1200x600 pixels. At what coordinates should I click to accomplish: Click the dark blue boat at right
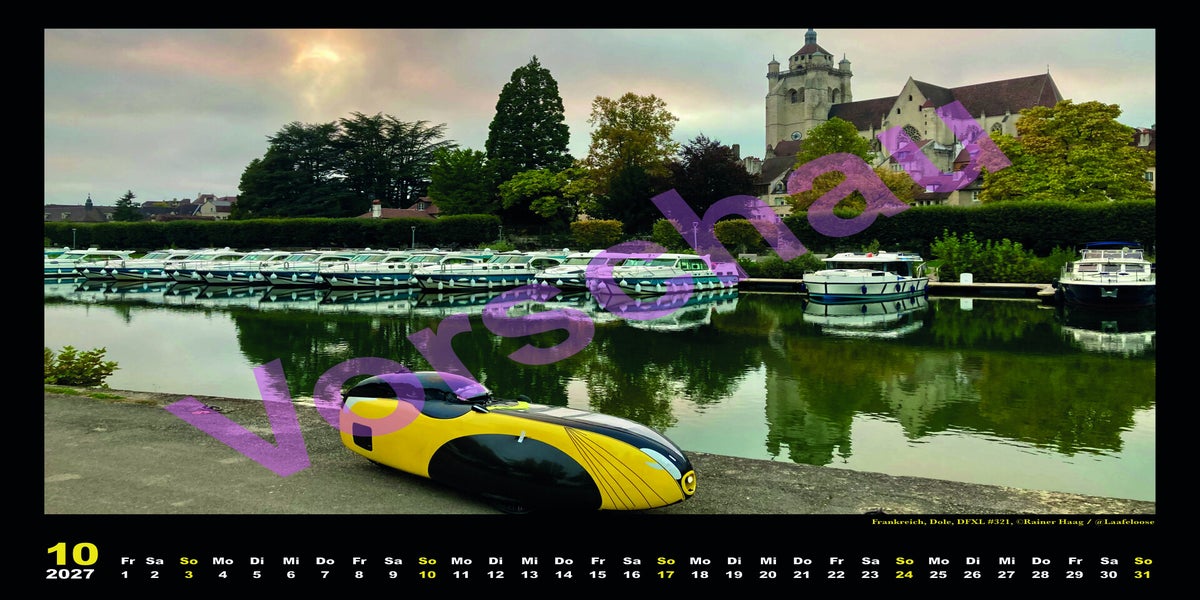pyautogui.click(x=1107, y=275)
